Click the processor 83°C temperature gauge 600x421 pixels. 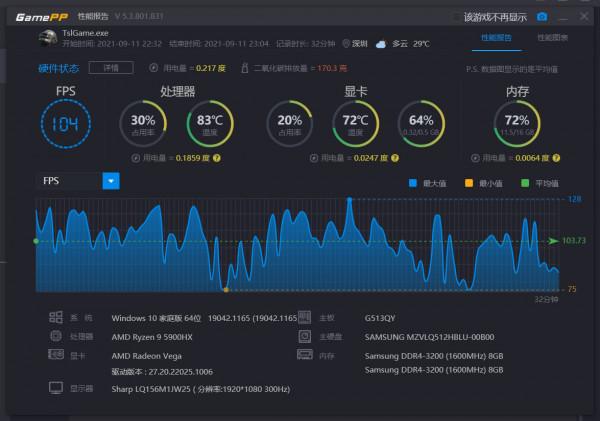click(210, 124)
